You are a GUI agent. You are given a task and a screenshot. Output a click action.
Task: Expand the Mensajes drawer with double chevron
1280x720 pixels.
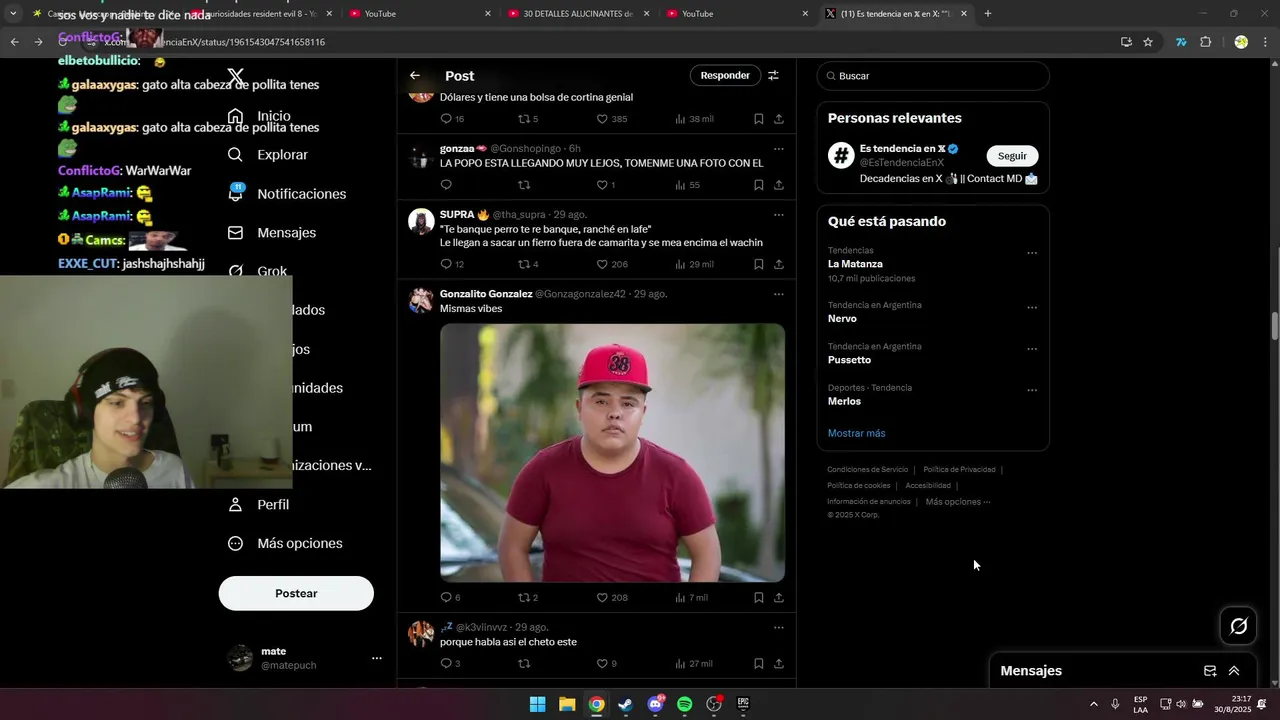[1234, 671]
